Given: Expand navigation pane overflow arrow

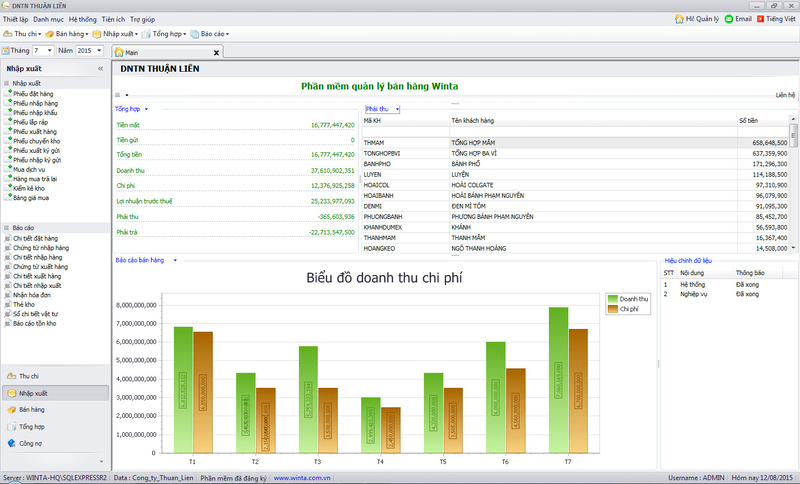Looking at the screenshot, I should coord(101,462).
